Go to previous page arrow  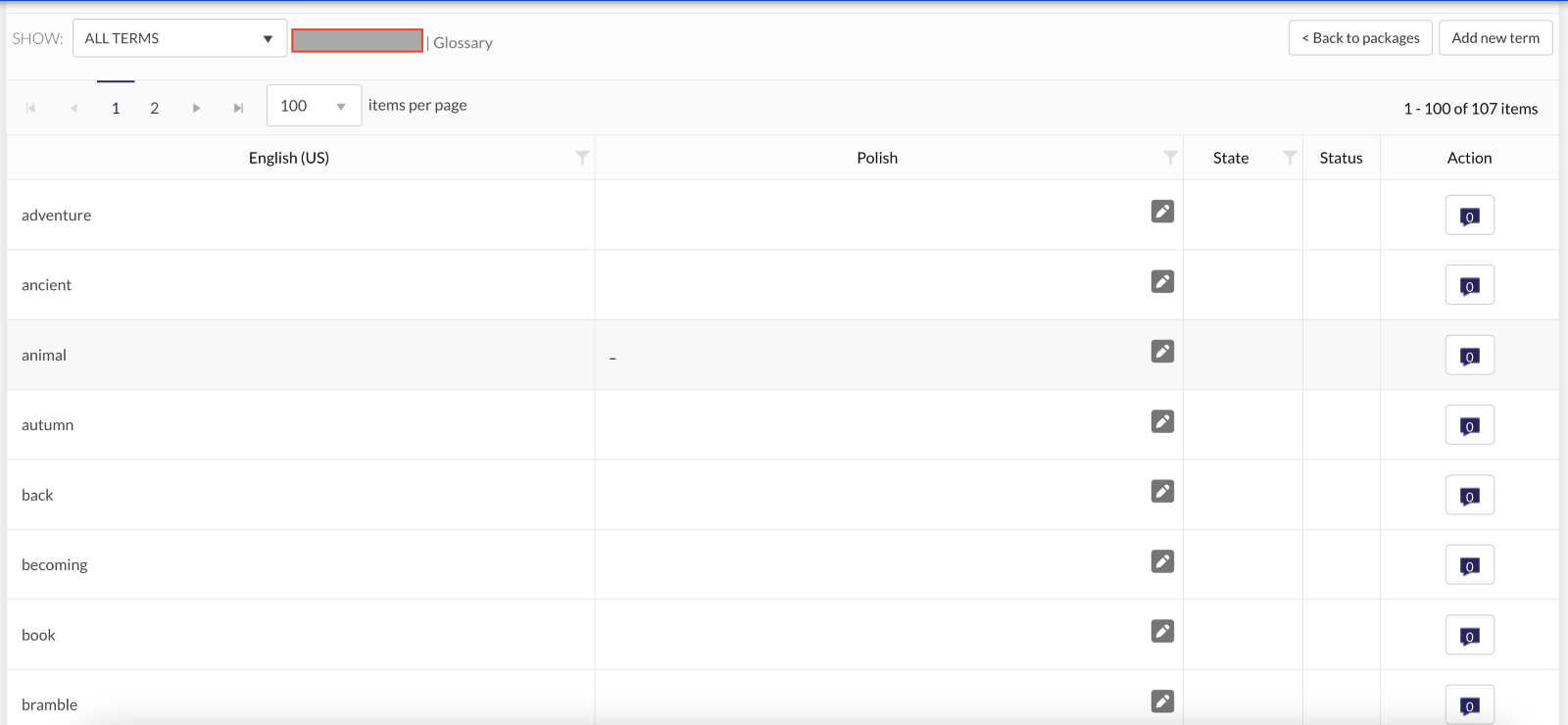click(73, 108)
